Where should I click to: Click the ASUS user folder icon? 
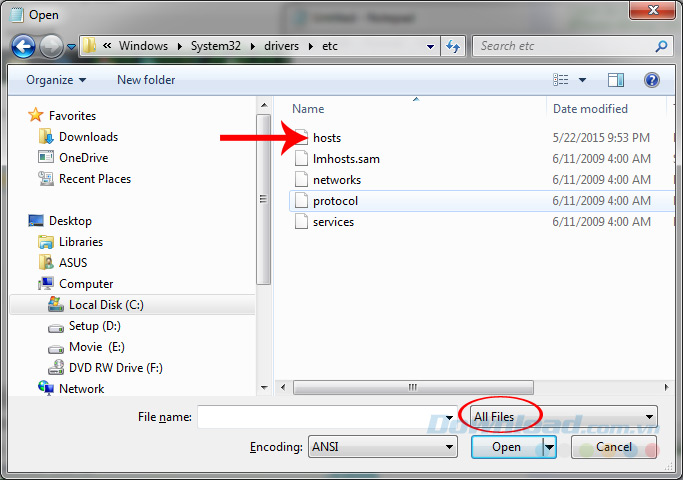[x=46, y=262]
